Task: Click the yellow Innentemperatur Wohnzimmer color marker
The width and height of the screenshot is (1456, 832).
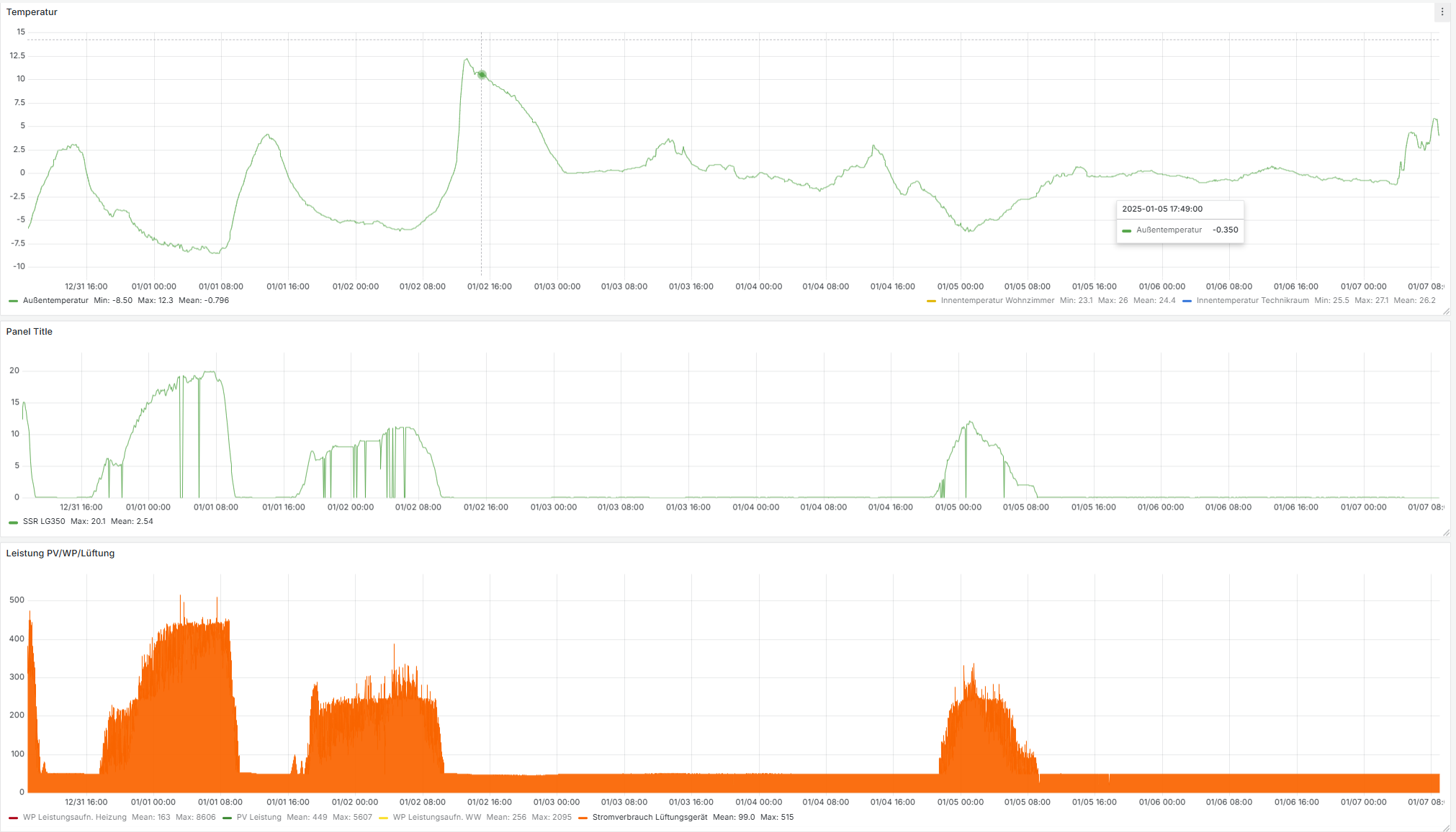Action: click(x=931, y=301)
